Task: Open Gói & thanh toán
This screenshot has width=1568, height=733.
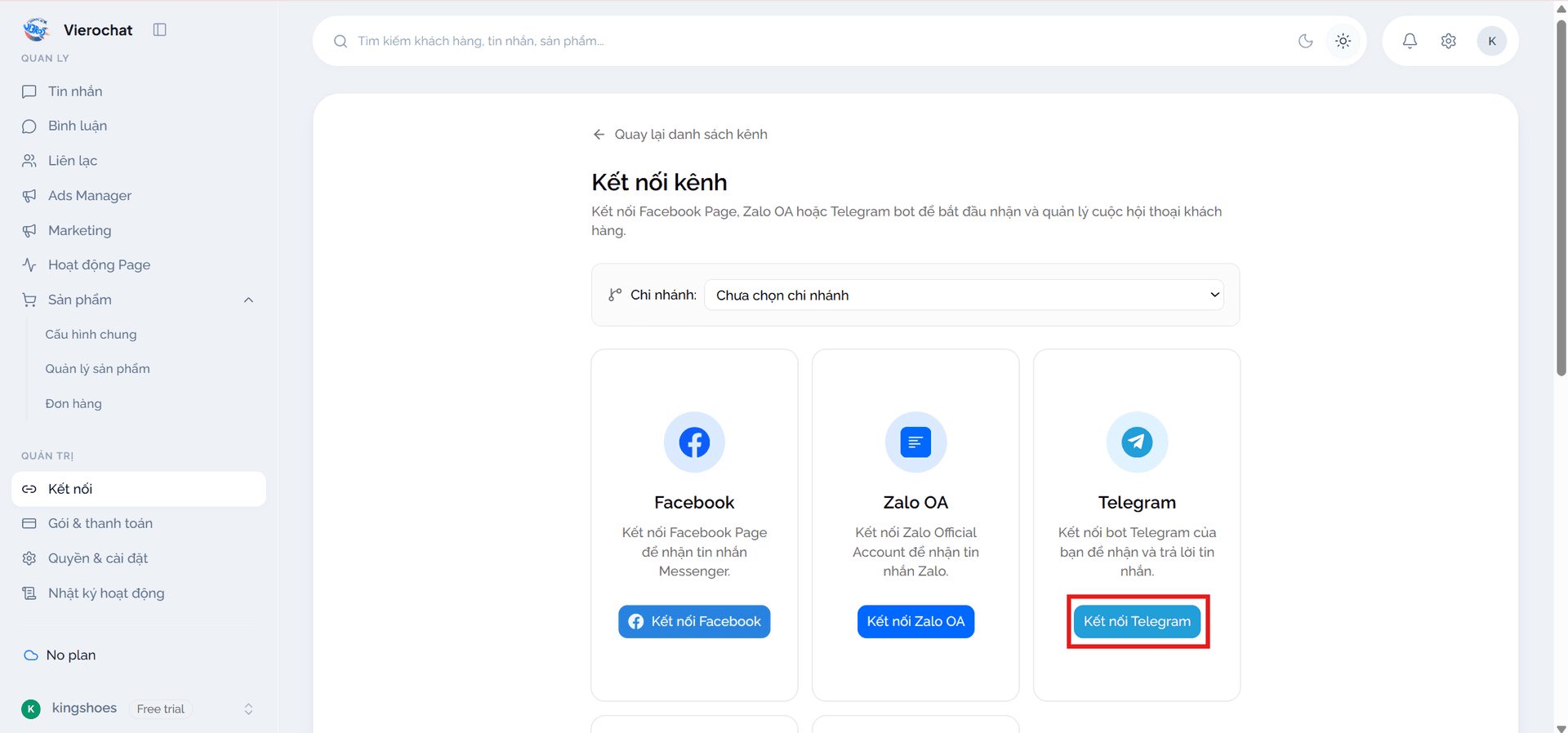Action: coord(139,523)
